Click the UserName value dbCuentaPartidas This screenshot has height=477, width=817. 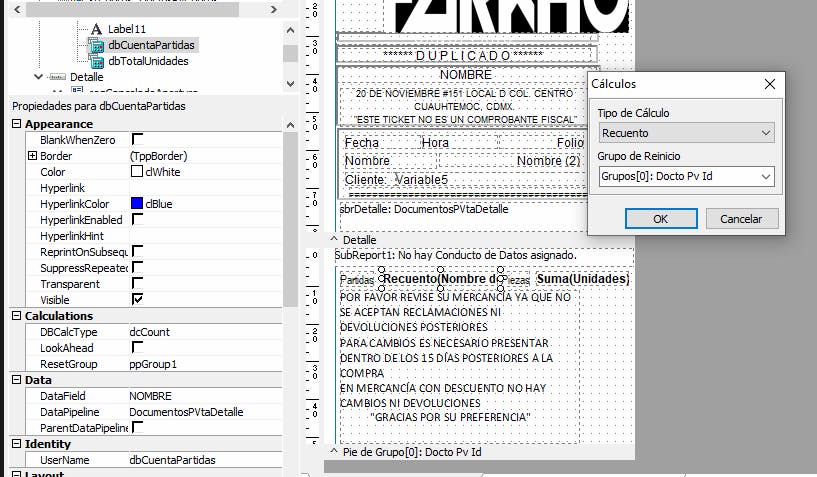(172, 460)
